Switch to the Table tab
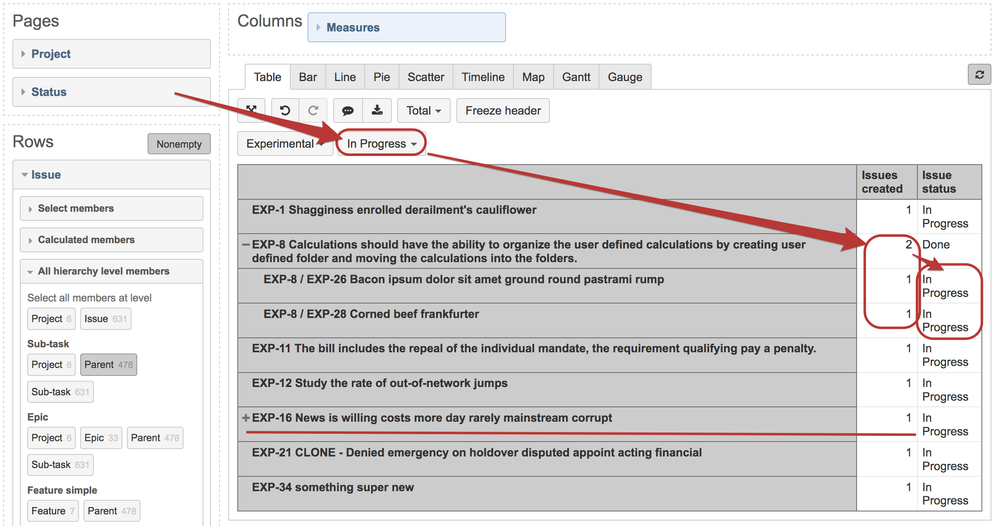Viewport: 998px width, 526px height. click(x=267, y=77)
